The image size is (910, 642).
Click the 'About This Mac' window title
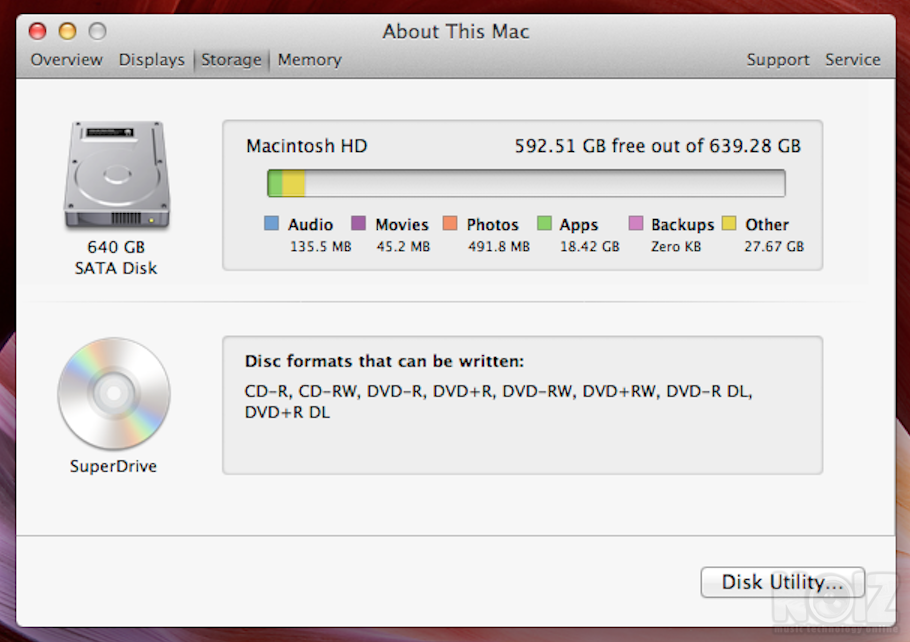click(456, 31)
